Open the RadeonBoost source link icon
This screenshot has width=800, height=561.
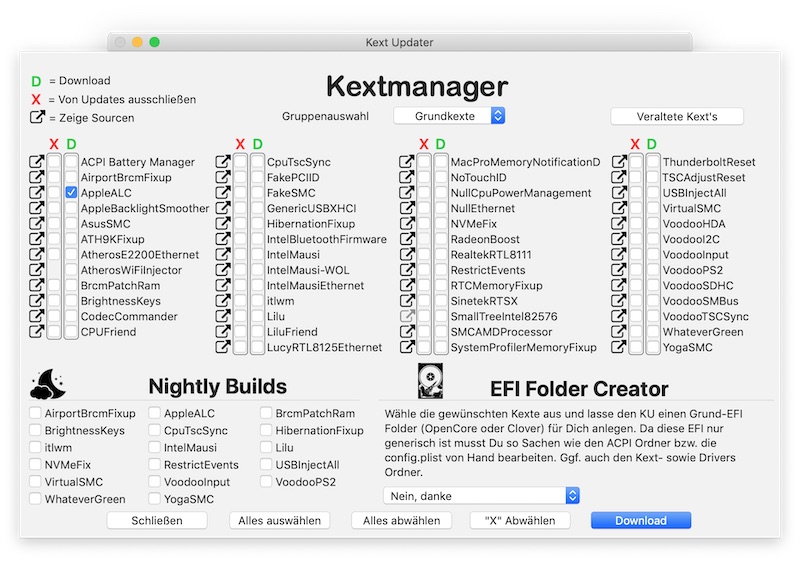[407, 239]
